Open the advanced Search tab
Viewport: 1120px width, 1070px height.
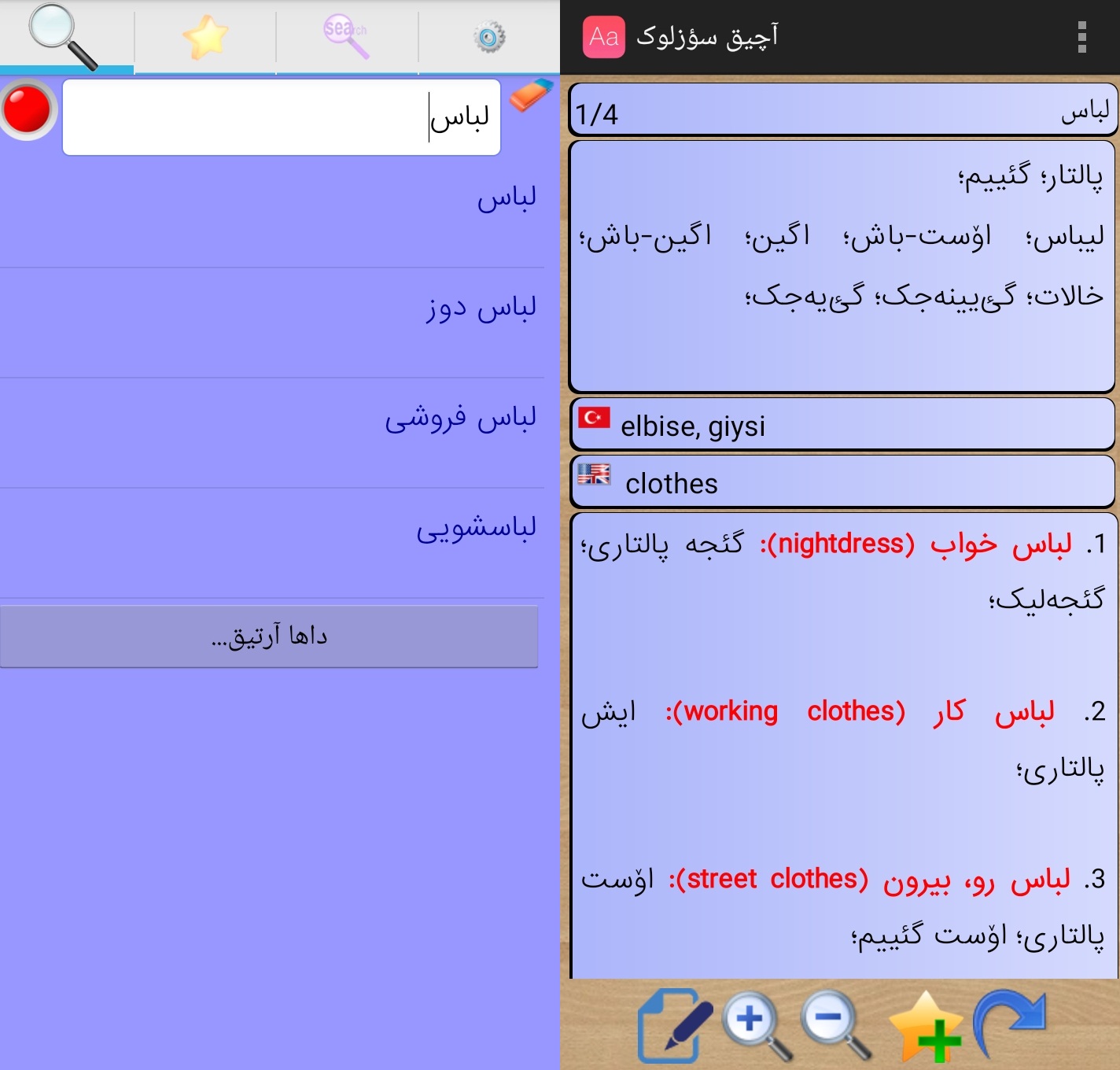[x=346, y=36]
